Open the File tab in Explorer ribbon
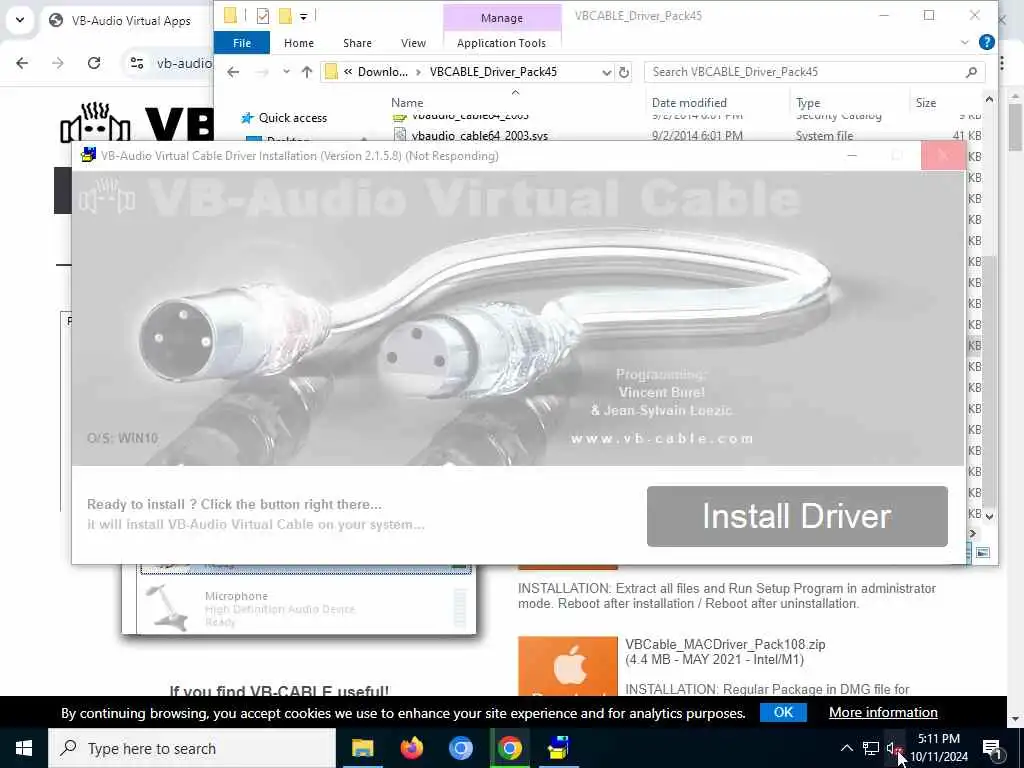 pos(242,43)
